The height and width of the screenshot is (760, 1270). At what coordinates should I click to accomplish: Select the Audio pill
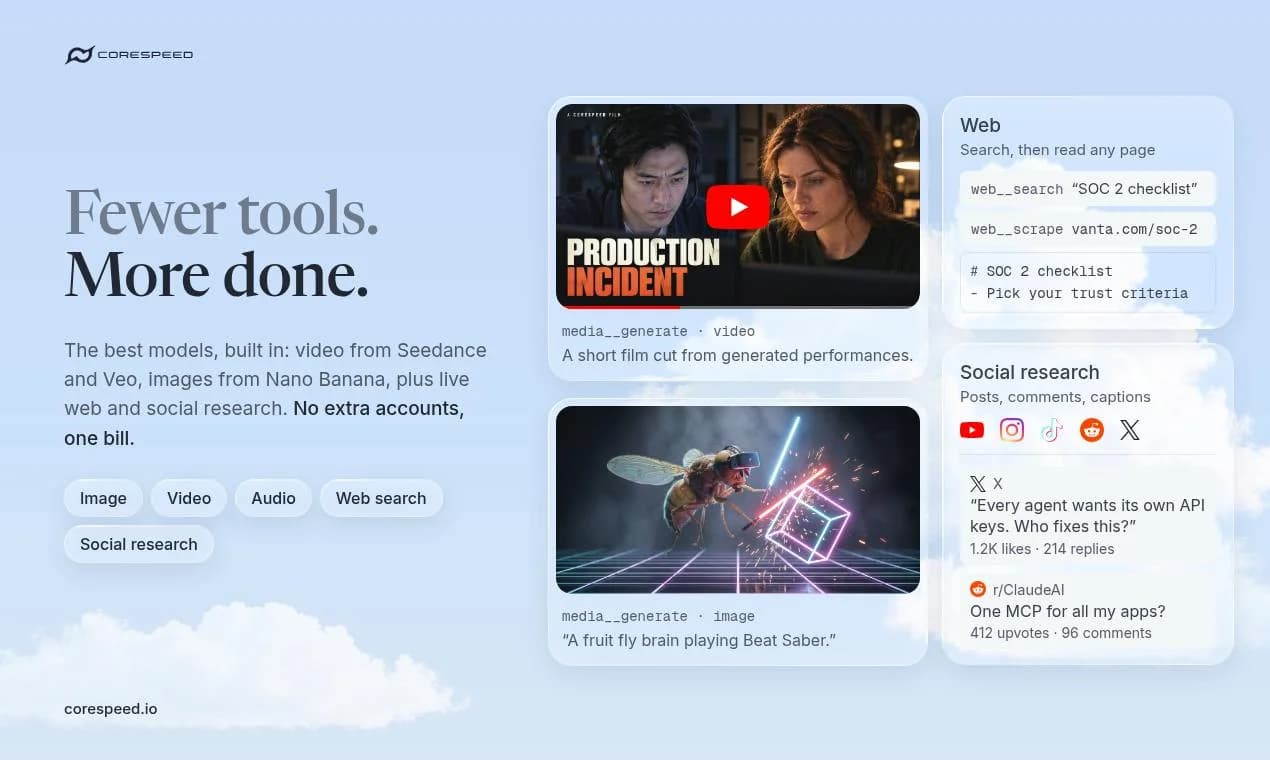tap(273, 498)
